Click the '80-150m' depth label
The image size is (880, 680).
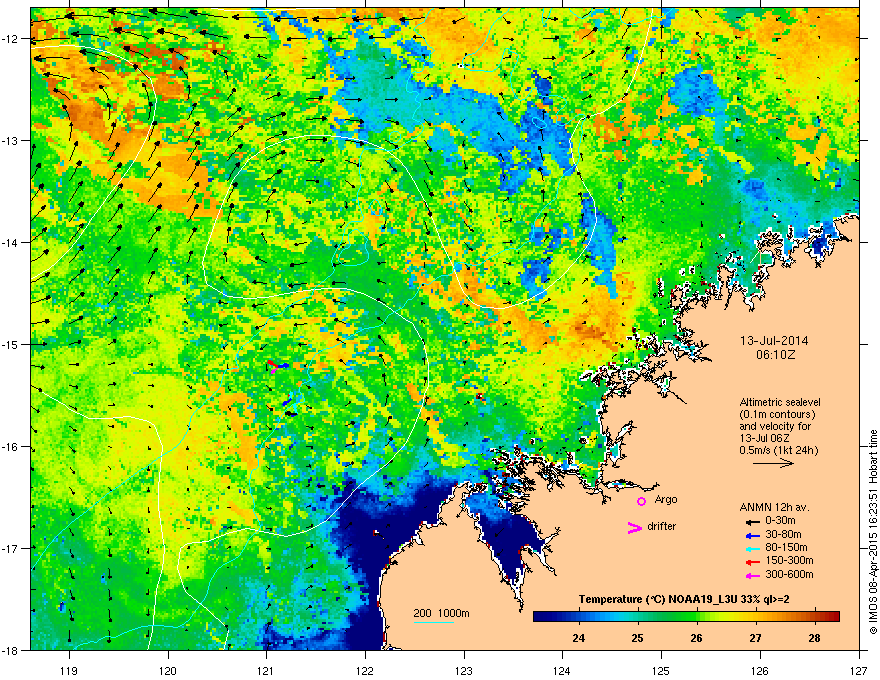coord(786,548)
